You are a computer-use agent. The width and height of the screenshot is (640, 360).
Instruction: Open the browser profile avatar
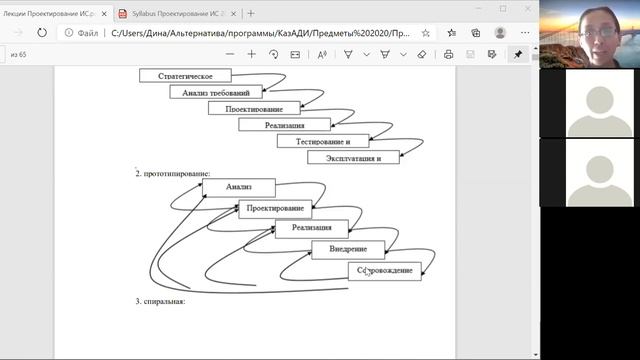click(500, 33)
